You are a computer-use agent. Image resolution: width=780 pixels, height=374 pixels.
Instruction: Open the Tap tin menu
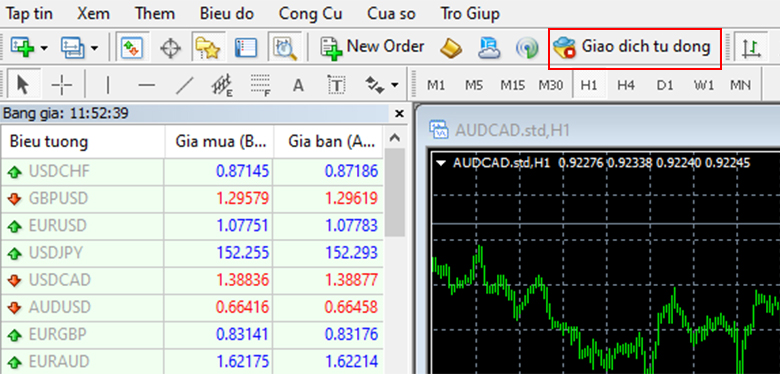point(29,13)
